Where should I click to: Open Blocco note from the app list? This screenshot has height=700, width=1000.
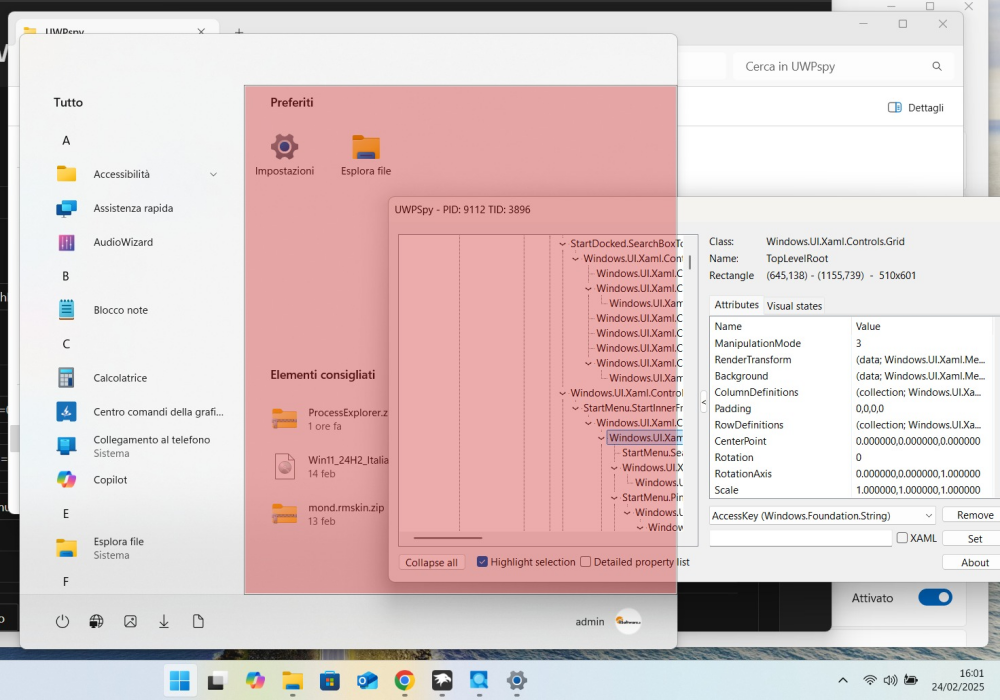(136, 310)
